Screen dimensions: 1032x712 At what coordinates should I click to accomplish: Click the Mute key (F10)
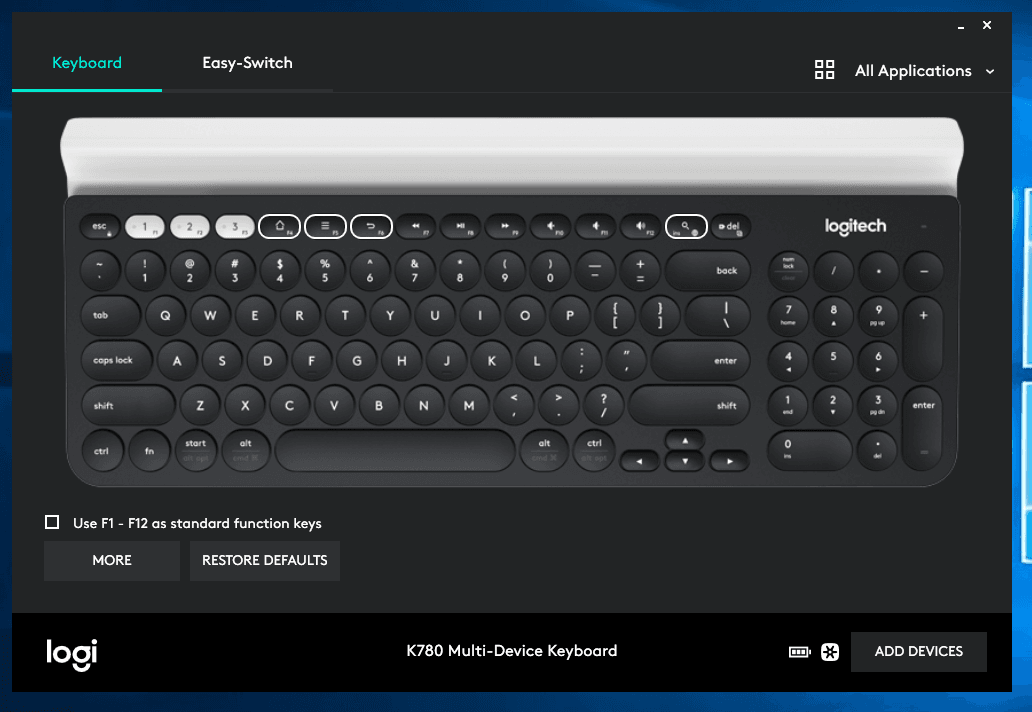pyautogui.click(x=551, y=227)
